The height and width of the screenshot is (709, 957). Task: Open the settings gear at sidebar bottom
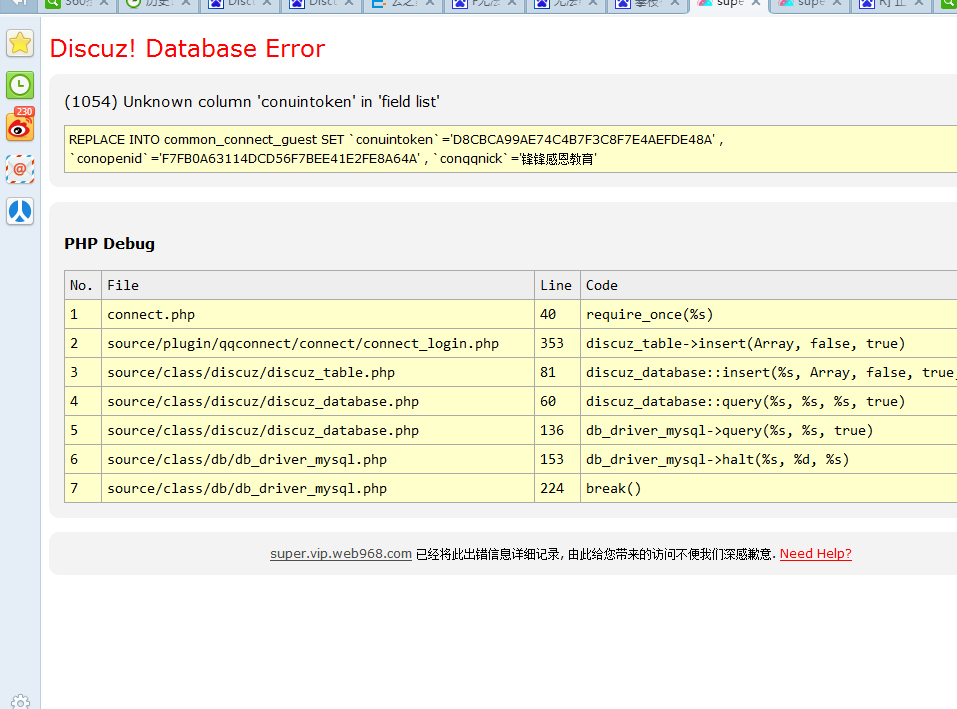tap(20, 702)
